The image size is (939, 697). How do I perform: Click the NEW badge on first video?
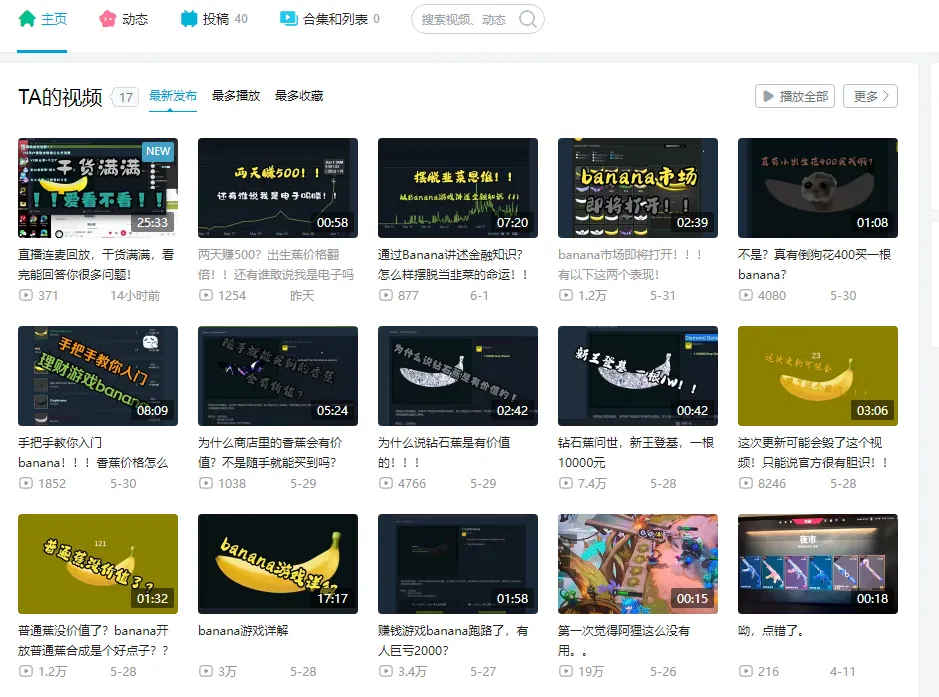coord(158,151)
